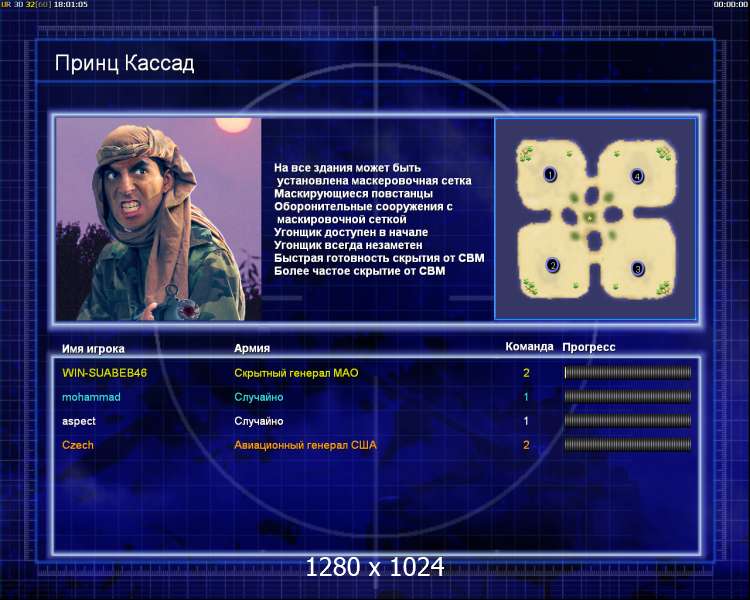Viewport: 750px width, 600px height.
Task: Click team number for Czech
Action: click(526, 445)
